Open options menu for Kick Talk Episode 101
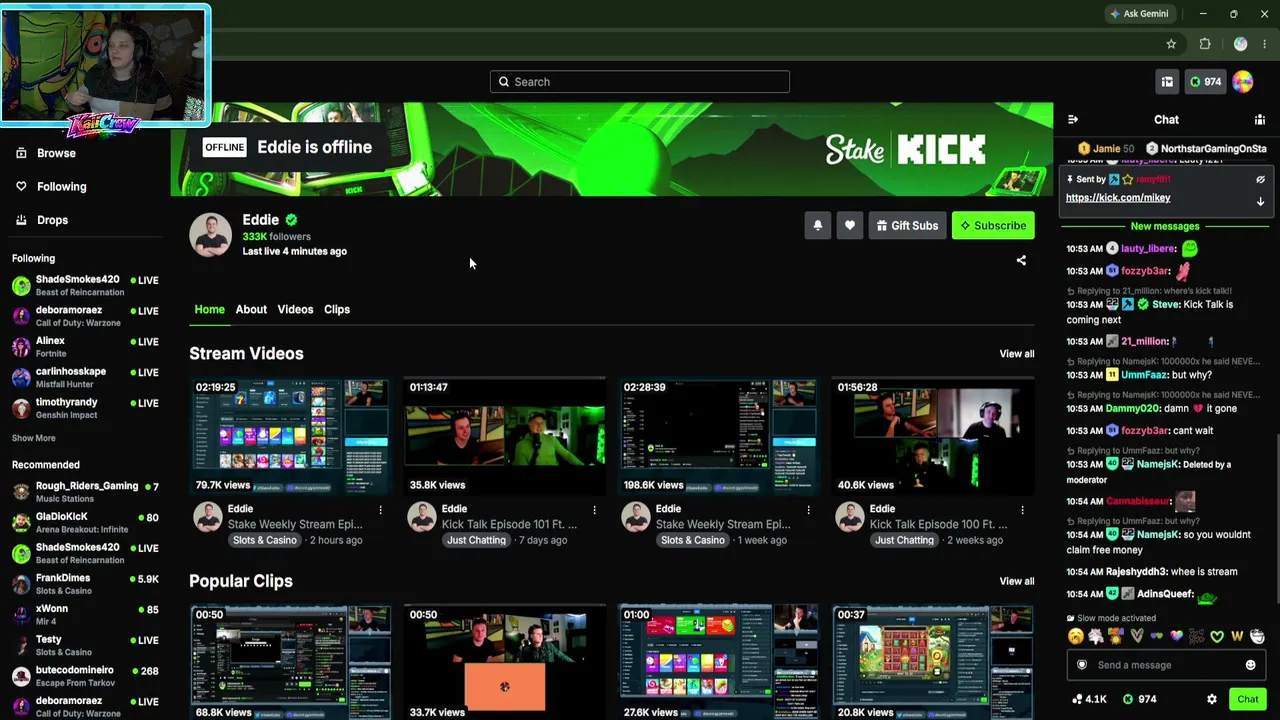This screenshot has width=1280, height=720. pos(594,510)
